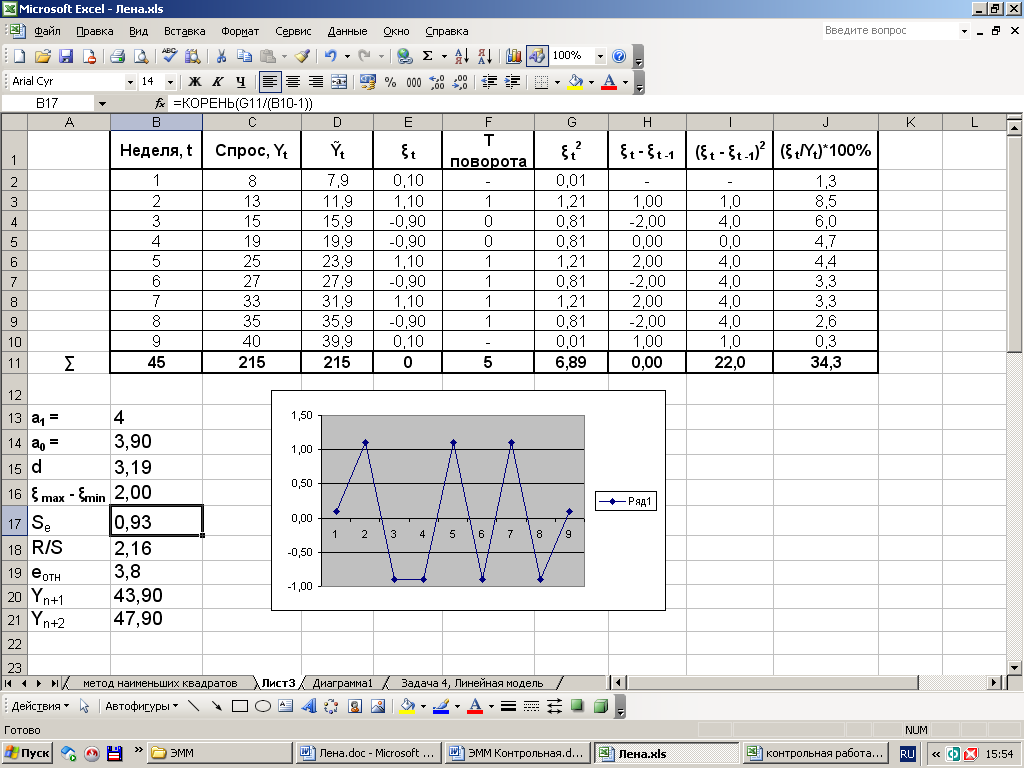Sort ascending with the A-Z icon
The image size is (1024, 768).
point(461,57)
